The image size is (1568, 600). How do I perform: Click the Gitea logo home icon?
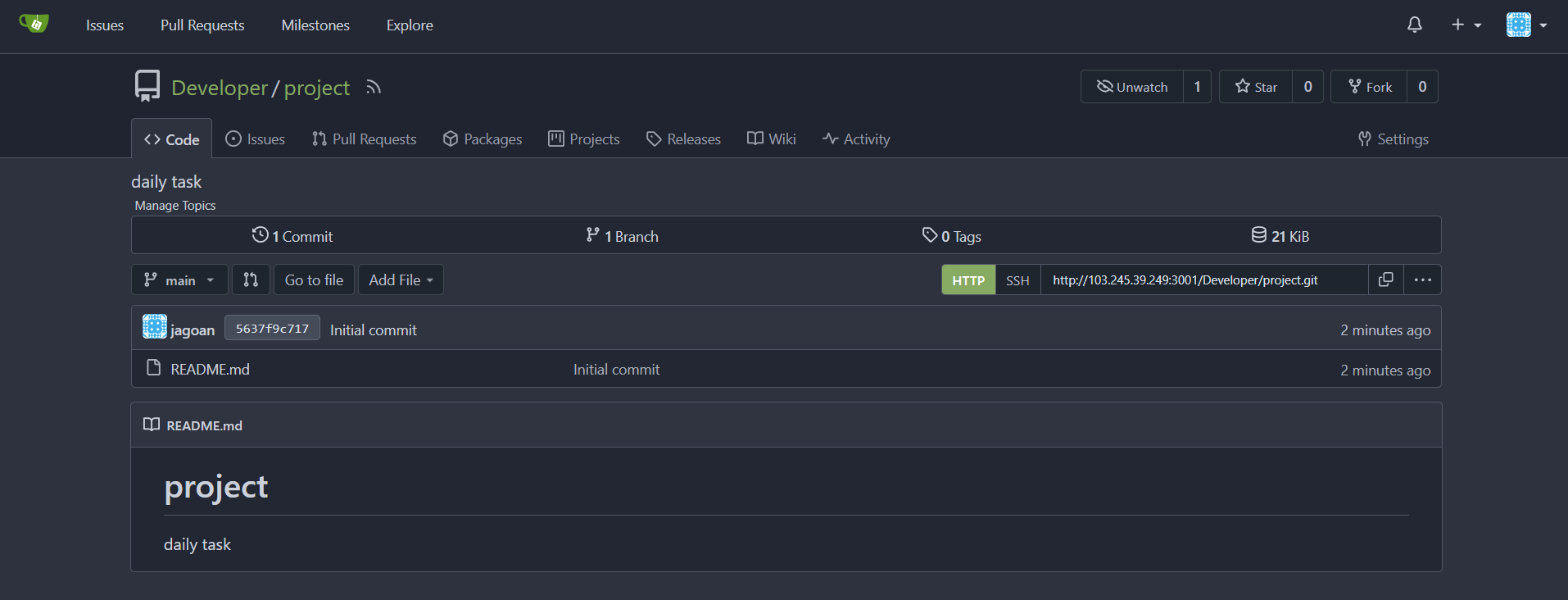coord(34,24)
